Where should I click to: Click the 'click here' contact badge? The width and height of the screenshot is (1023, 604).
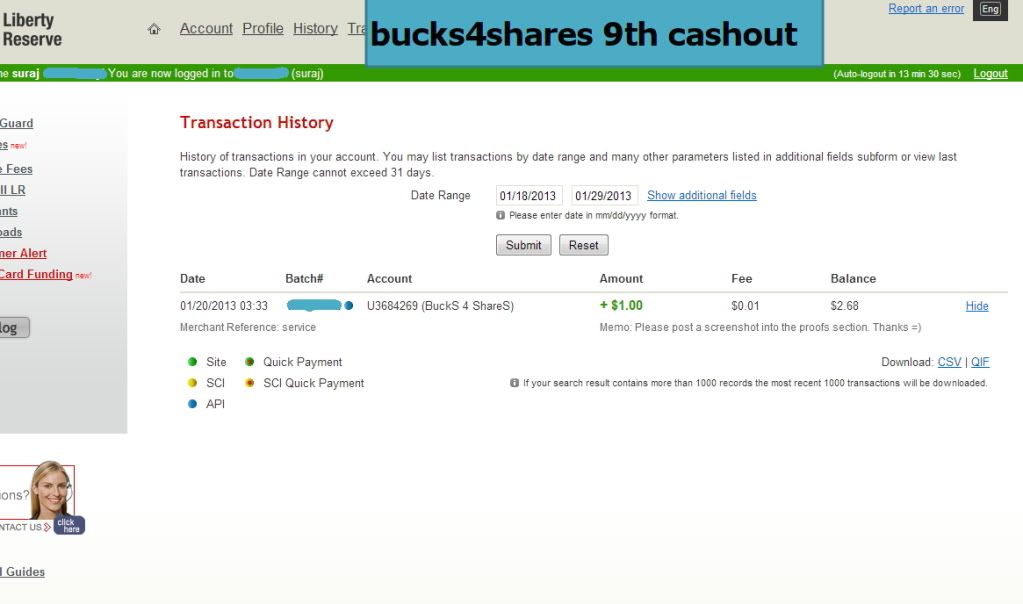[69, 526]
